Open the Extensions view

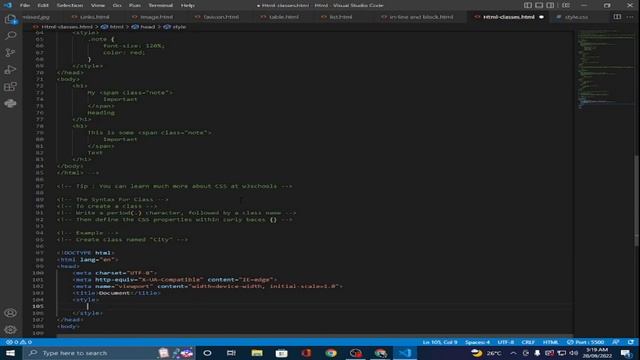point(10,87)
